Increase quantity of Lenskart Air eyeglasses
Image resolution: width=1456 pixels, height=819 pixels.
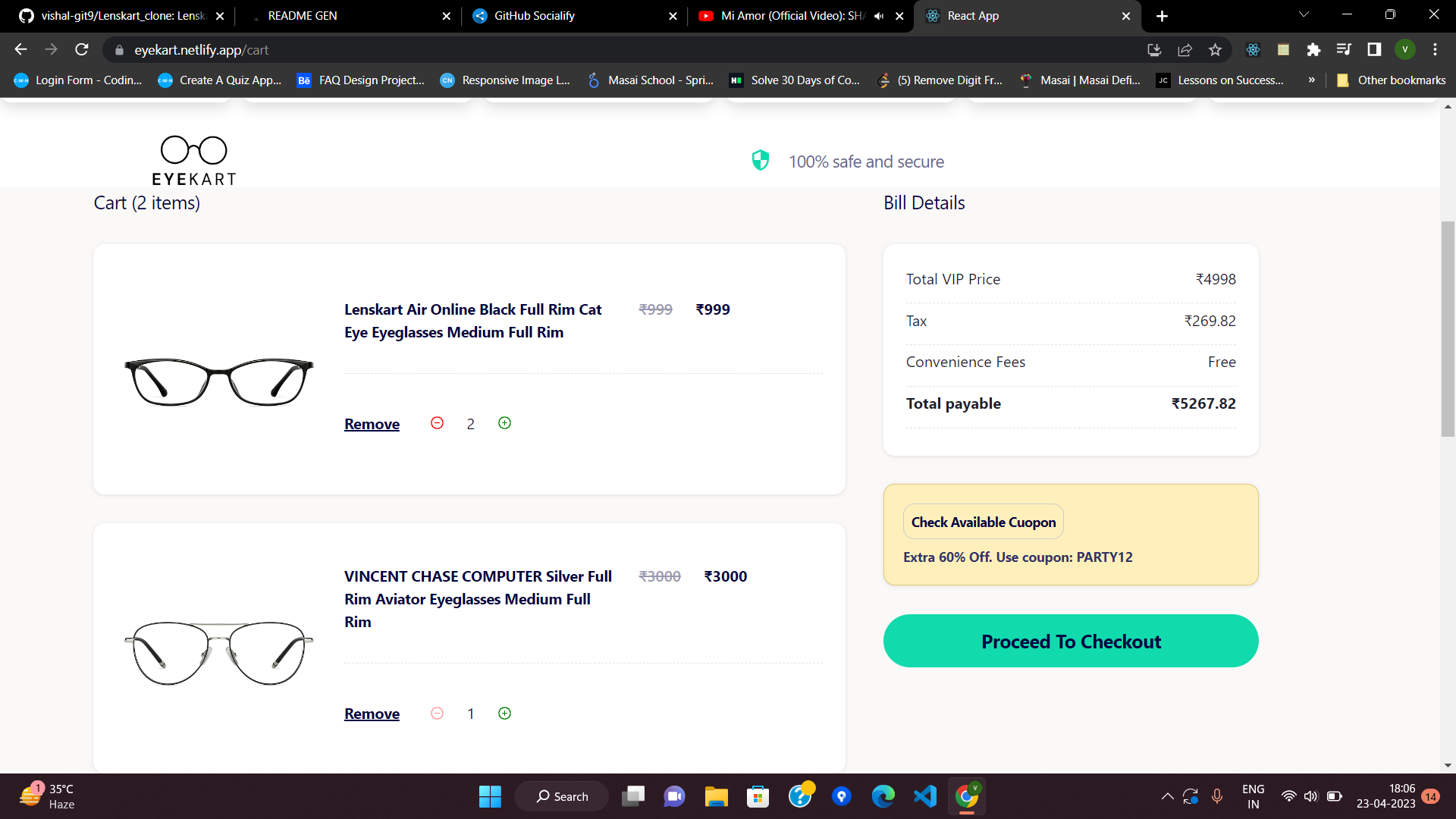(504, 423)
